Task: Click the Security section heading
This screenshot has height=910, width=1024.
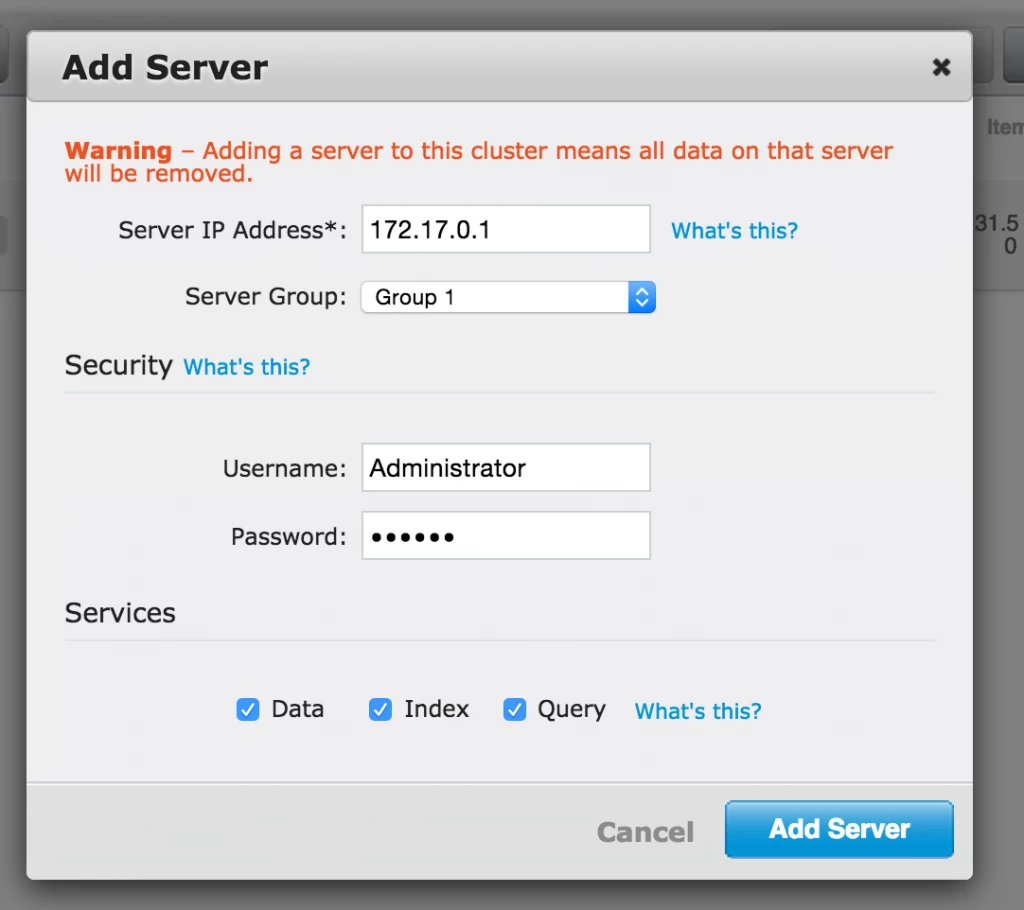Action: click(119, 365)
